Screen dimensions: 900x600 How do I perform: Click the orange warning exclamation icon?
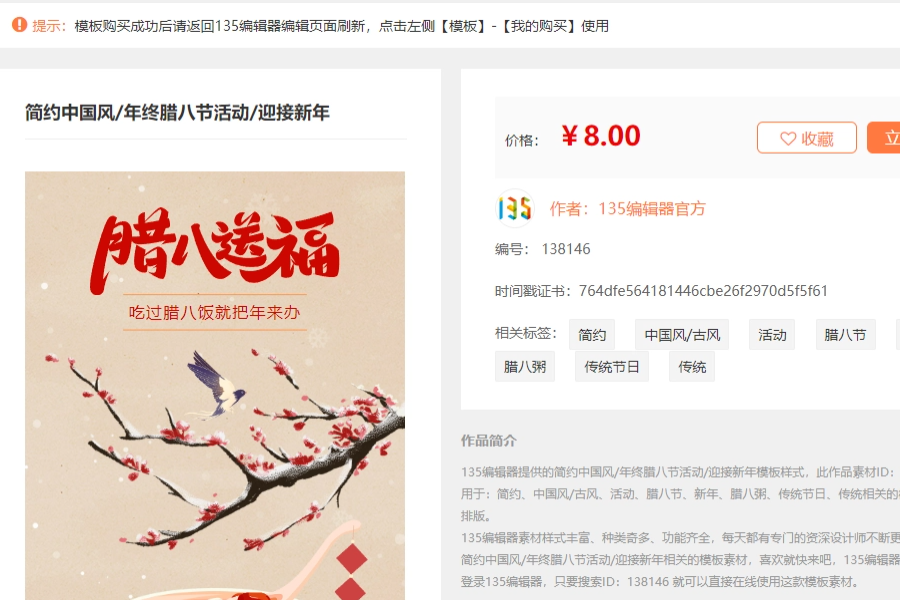click(x=20, y=25)
